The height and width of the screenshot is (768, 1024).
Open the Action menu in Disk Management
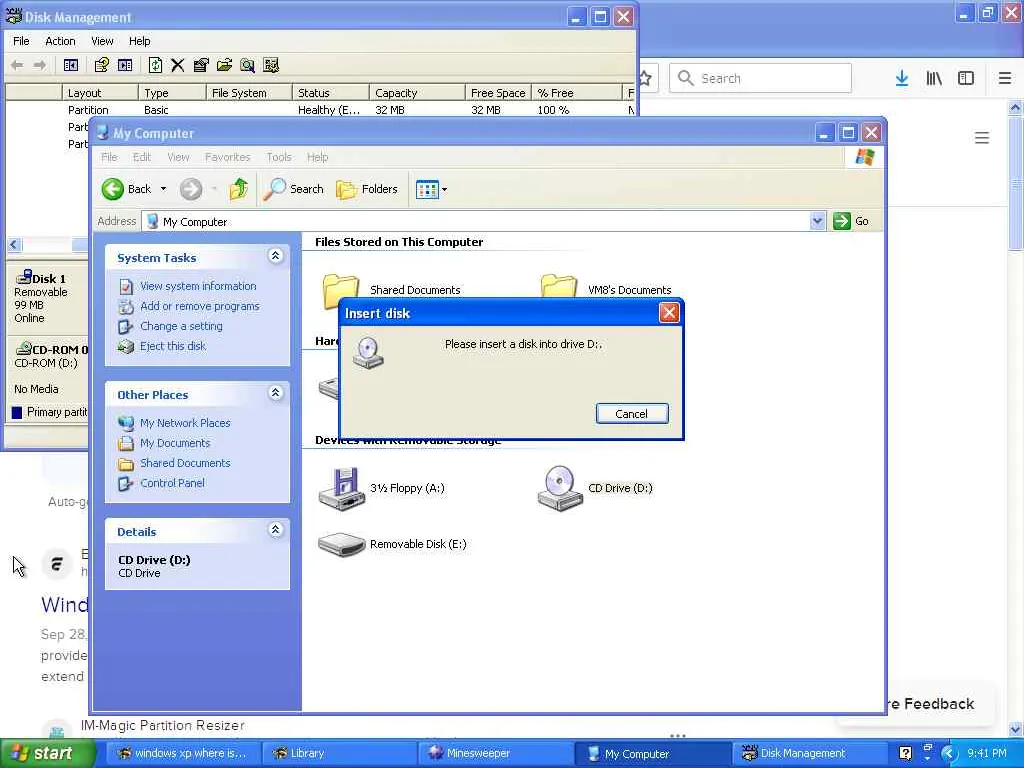60,40
